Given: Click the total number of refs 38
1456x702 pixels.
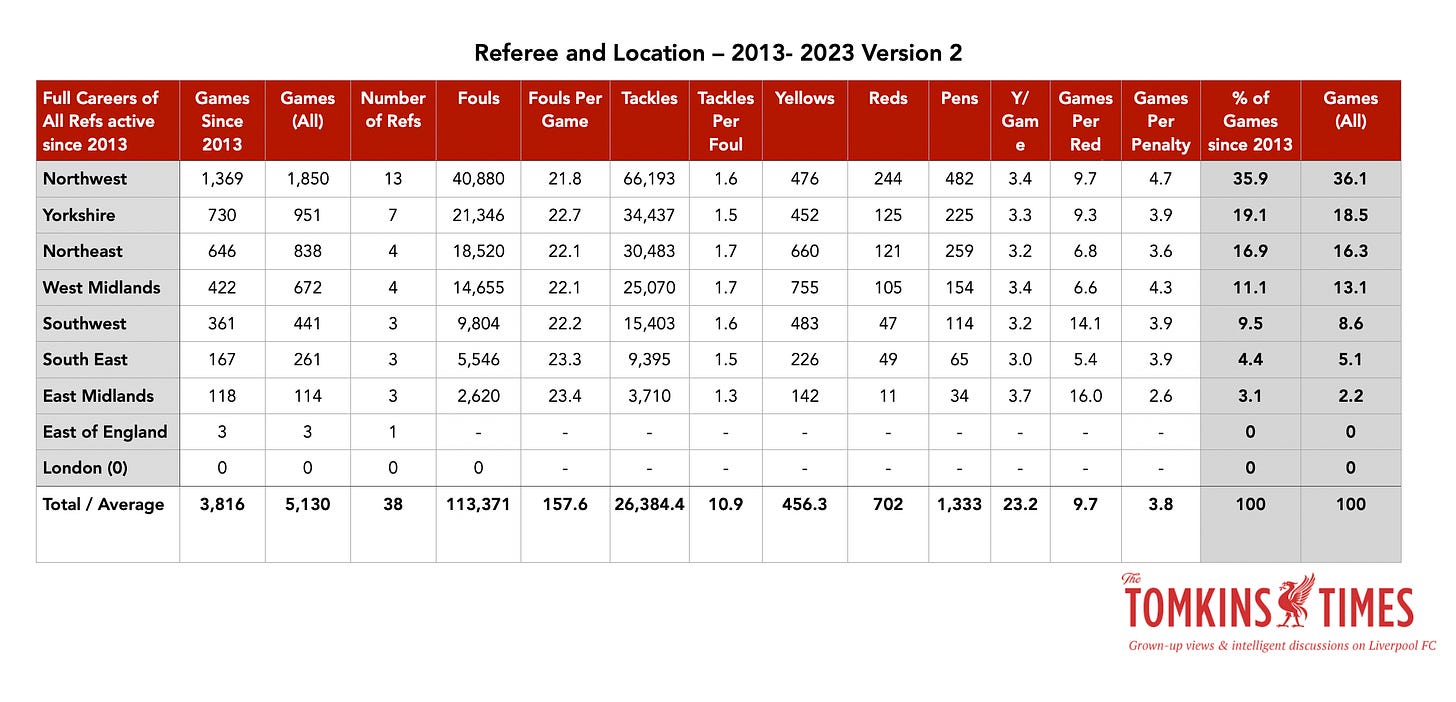Looking at the screenshot, I should point(393,504).
